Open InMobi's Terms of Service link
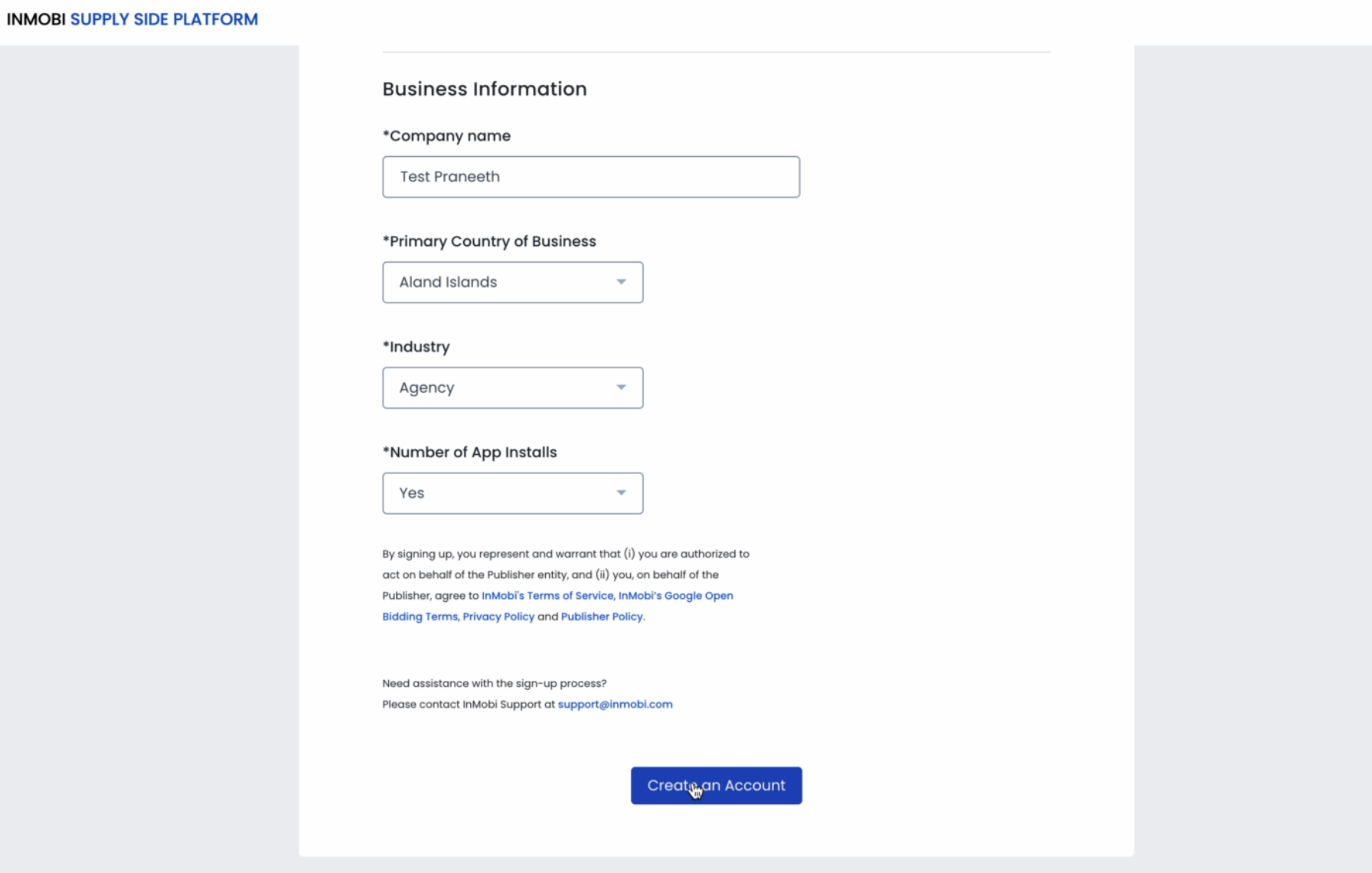1372x873 pixels. [547, 596]
